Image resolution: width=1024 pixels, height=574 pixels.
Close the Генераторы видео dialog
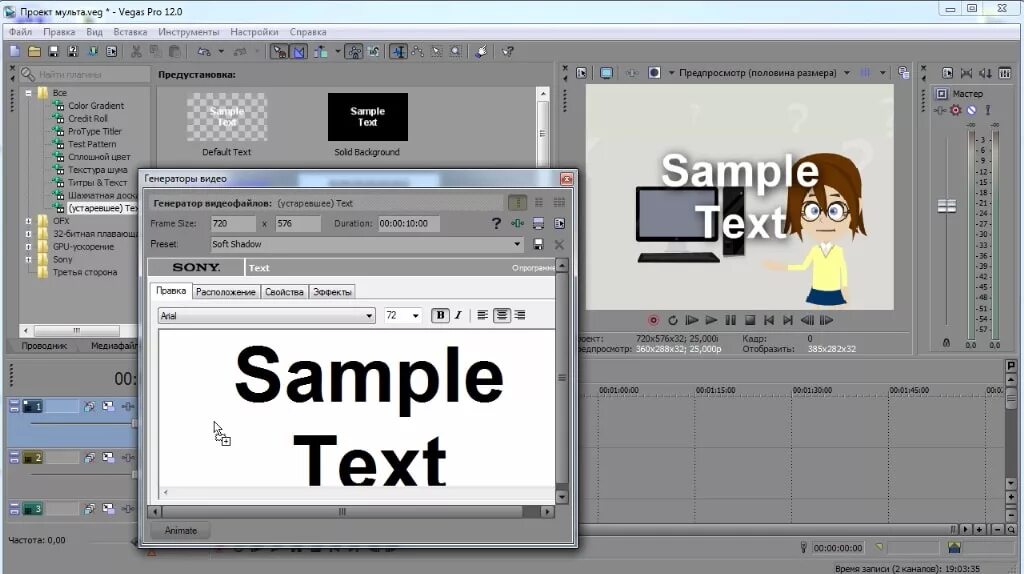click(x=566, y=179)
